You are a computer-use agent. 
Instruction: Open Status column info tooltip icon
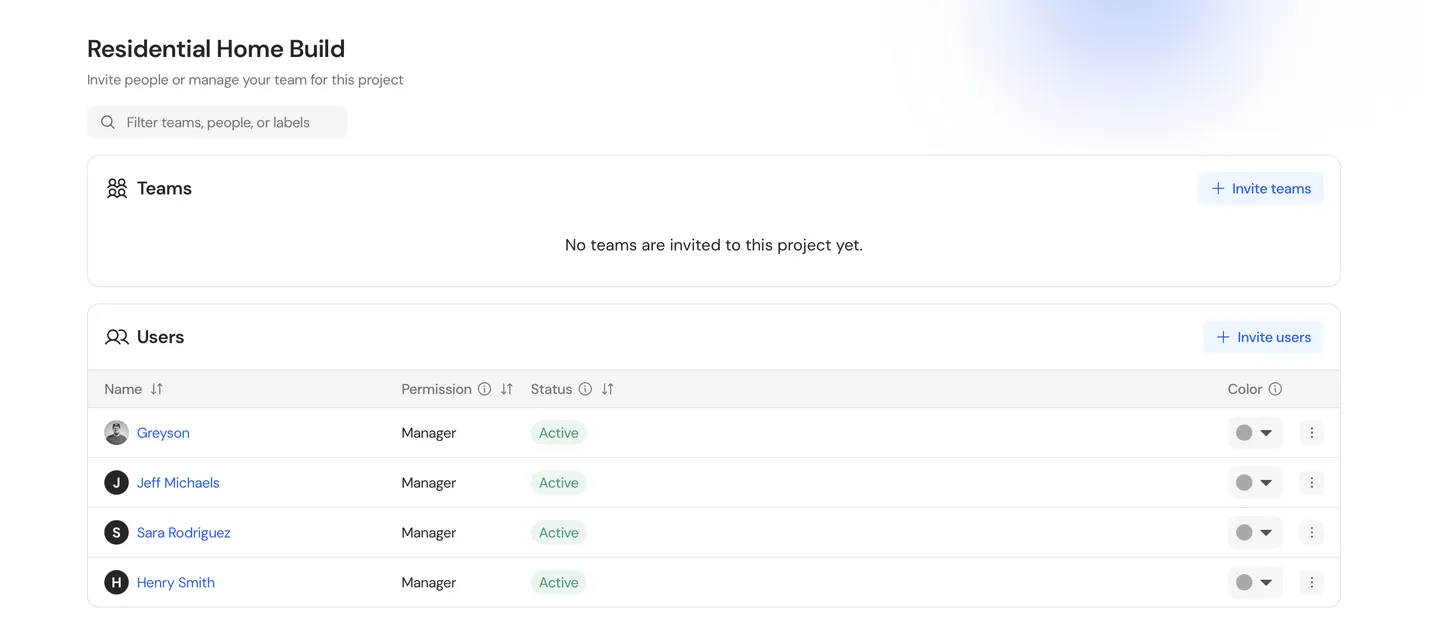585,389
